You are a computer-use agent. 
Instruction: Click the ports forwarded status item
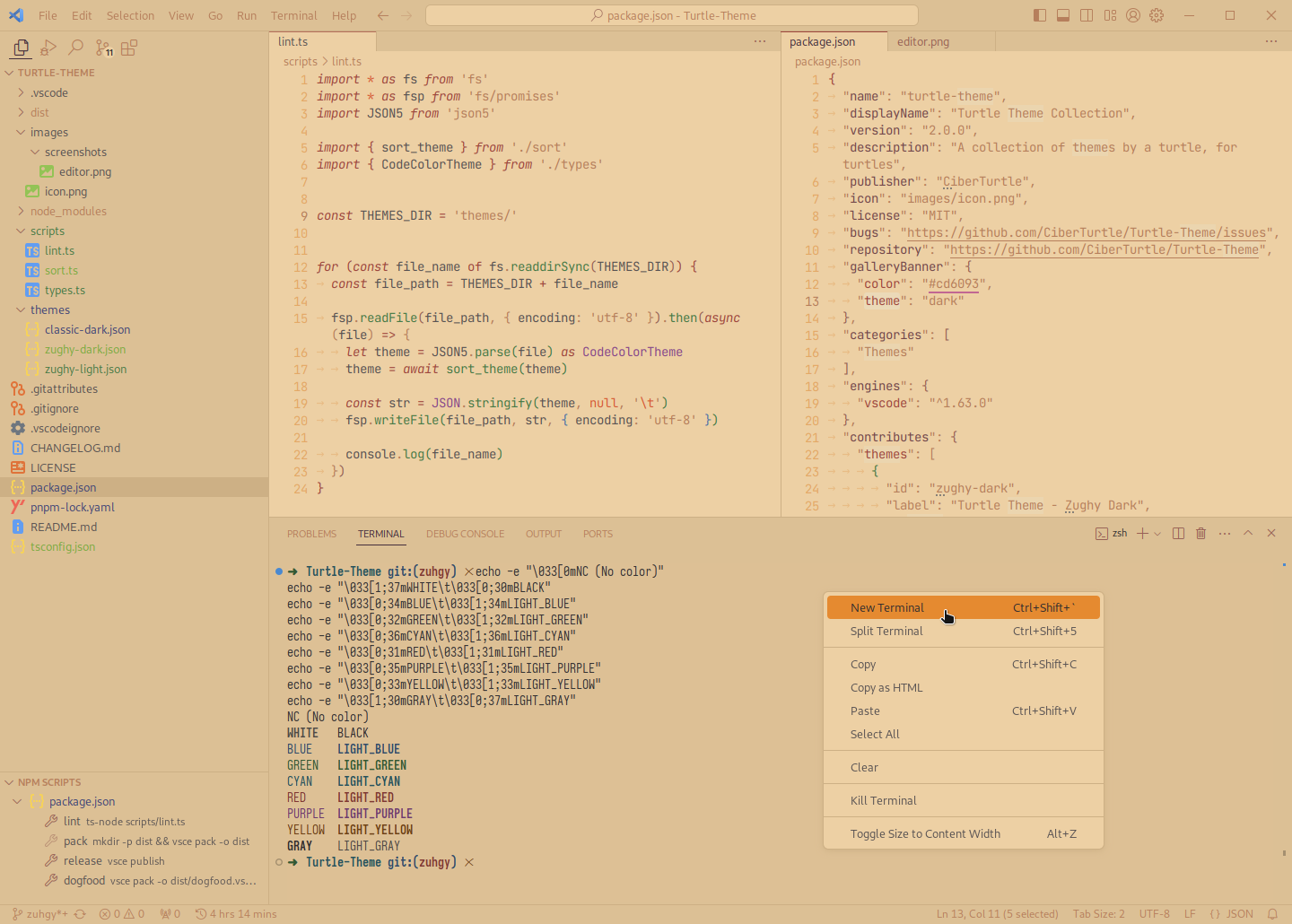coord(170,914)
